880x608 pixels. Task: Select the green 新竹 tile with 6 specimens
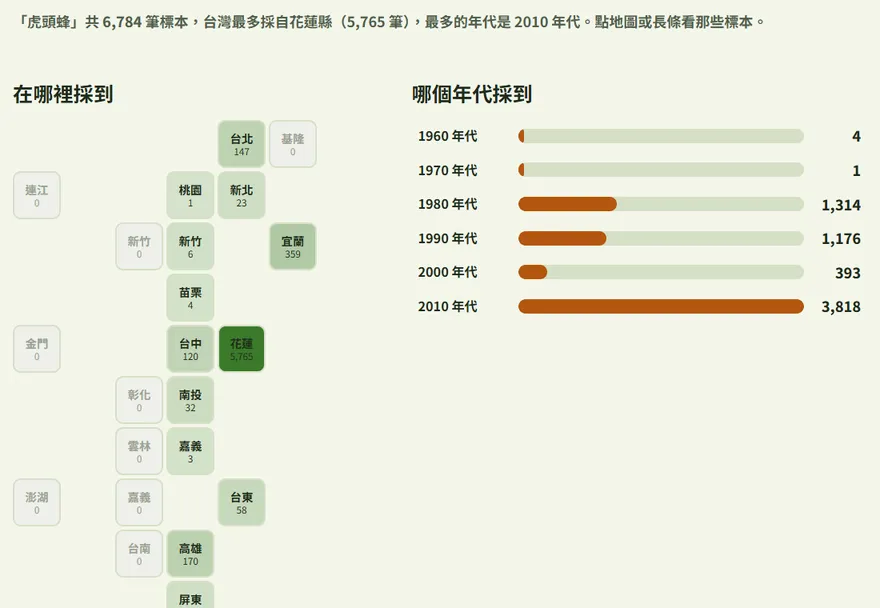pos(190,246)
